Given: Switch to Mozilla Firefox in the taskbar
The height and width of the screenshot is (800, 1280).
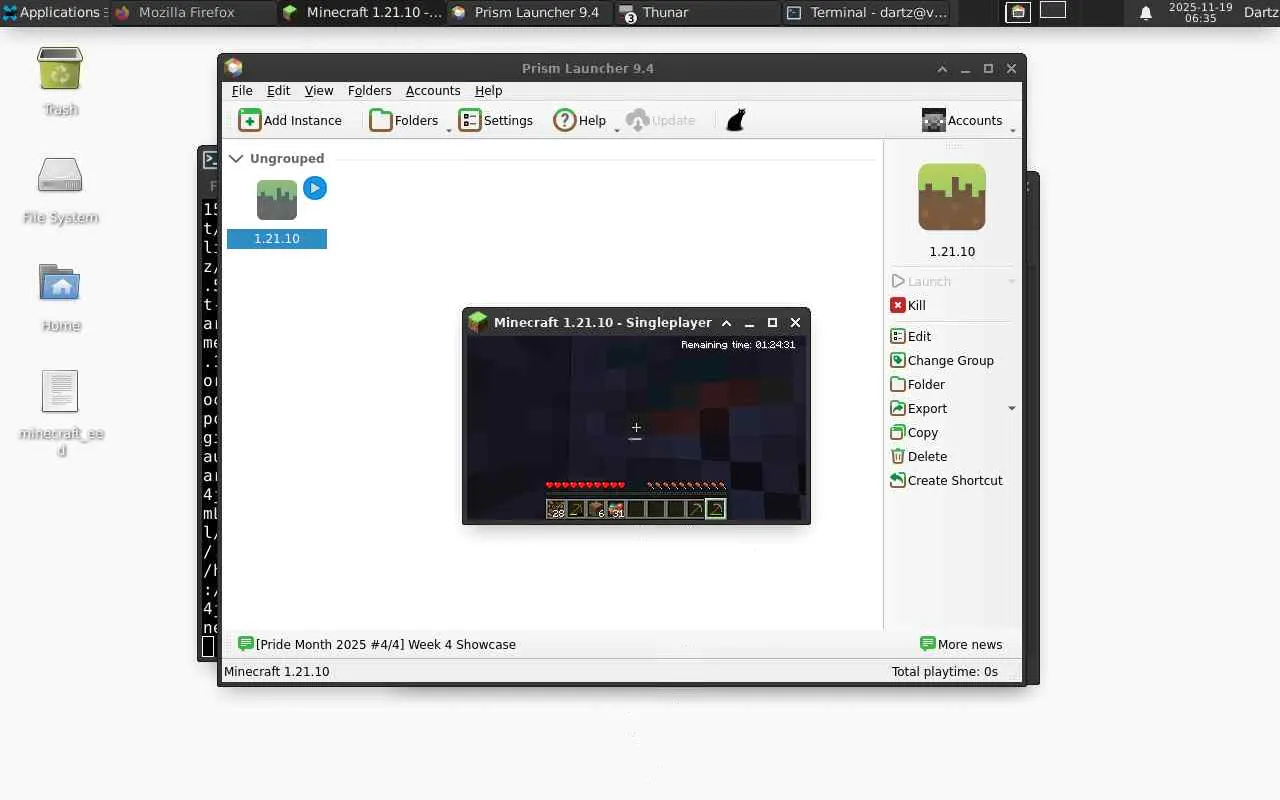Looking at the screenshot, I should pos(192,13).
